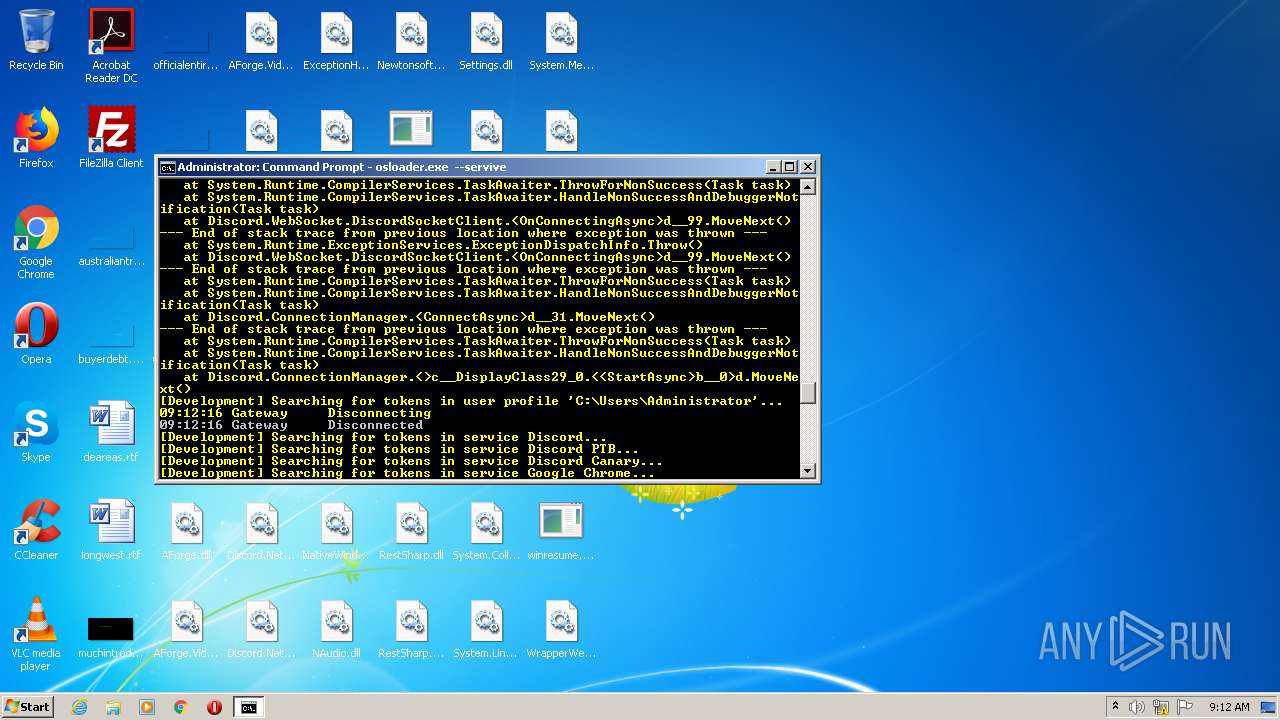Screen dimensions: 1280x720
Task: Select the muchintrod... black thumbnail file
Action: [111, 635]
